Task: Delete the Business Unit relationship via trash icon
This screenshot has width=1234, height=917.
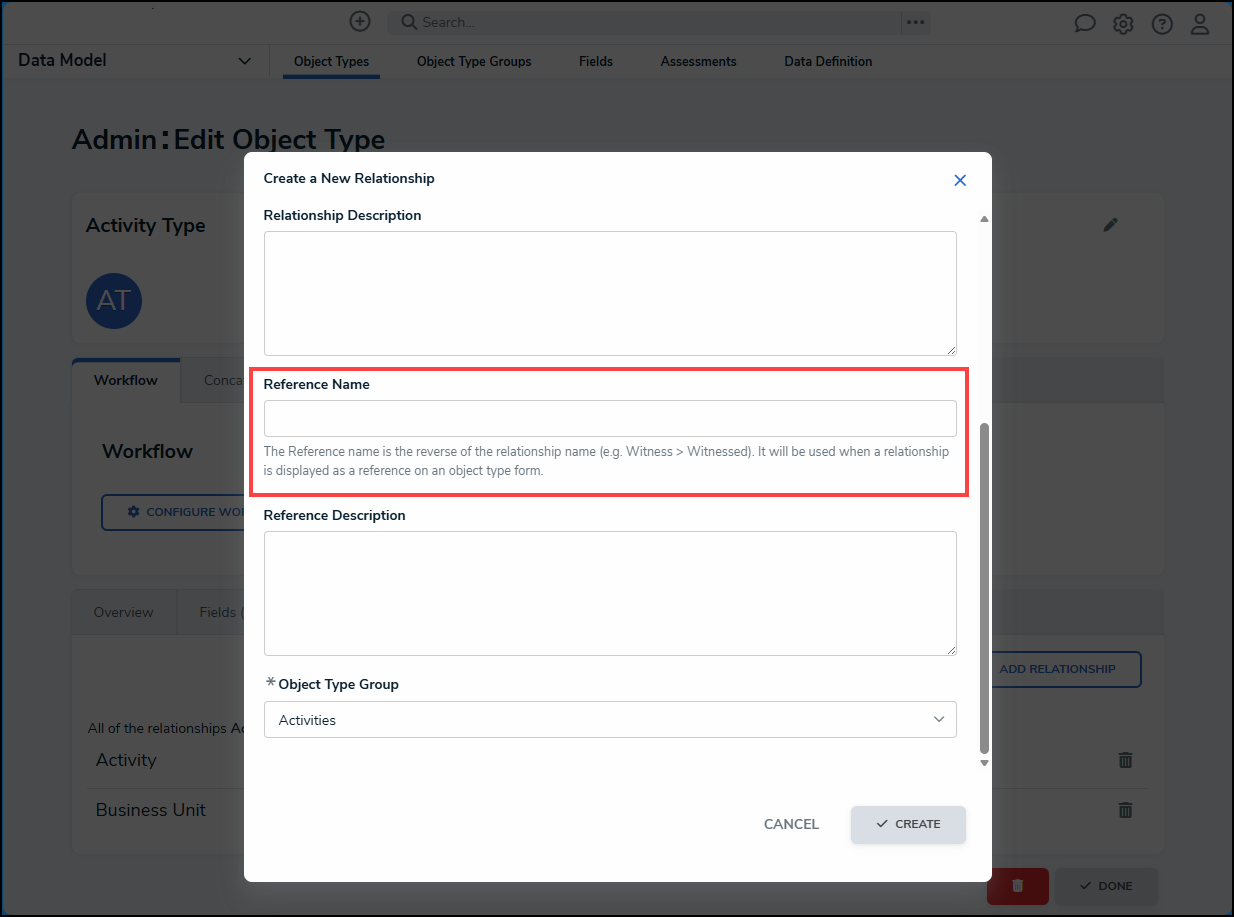Action: tap(1125, 810)
